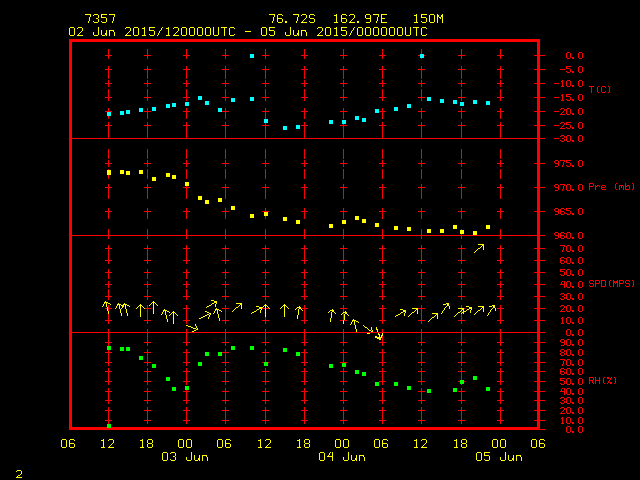This screenshot has width=640, height=480.
Task: Select the green RH point at chart bottom-left
Action: click(109, 425)
